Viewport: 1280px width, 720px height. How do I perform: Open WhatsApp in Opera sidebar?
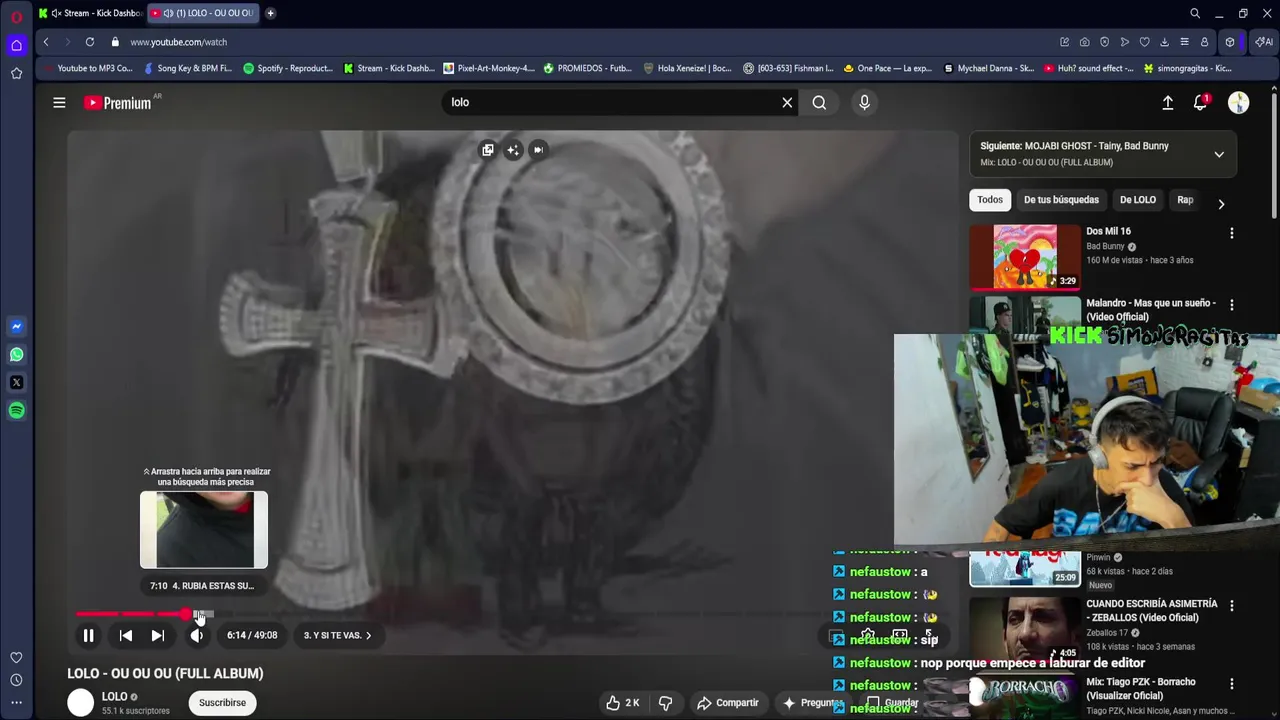tap(16, 355)
